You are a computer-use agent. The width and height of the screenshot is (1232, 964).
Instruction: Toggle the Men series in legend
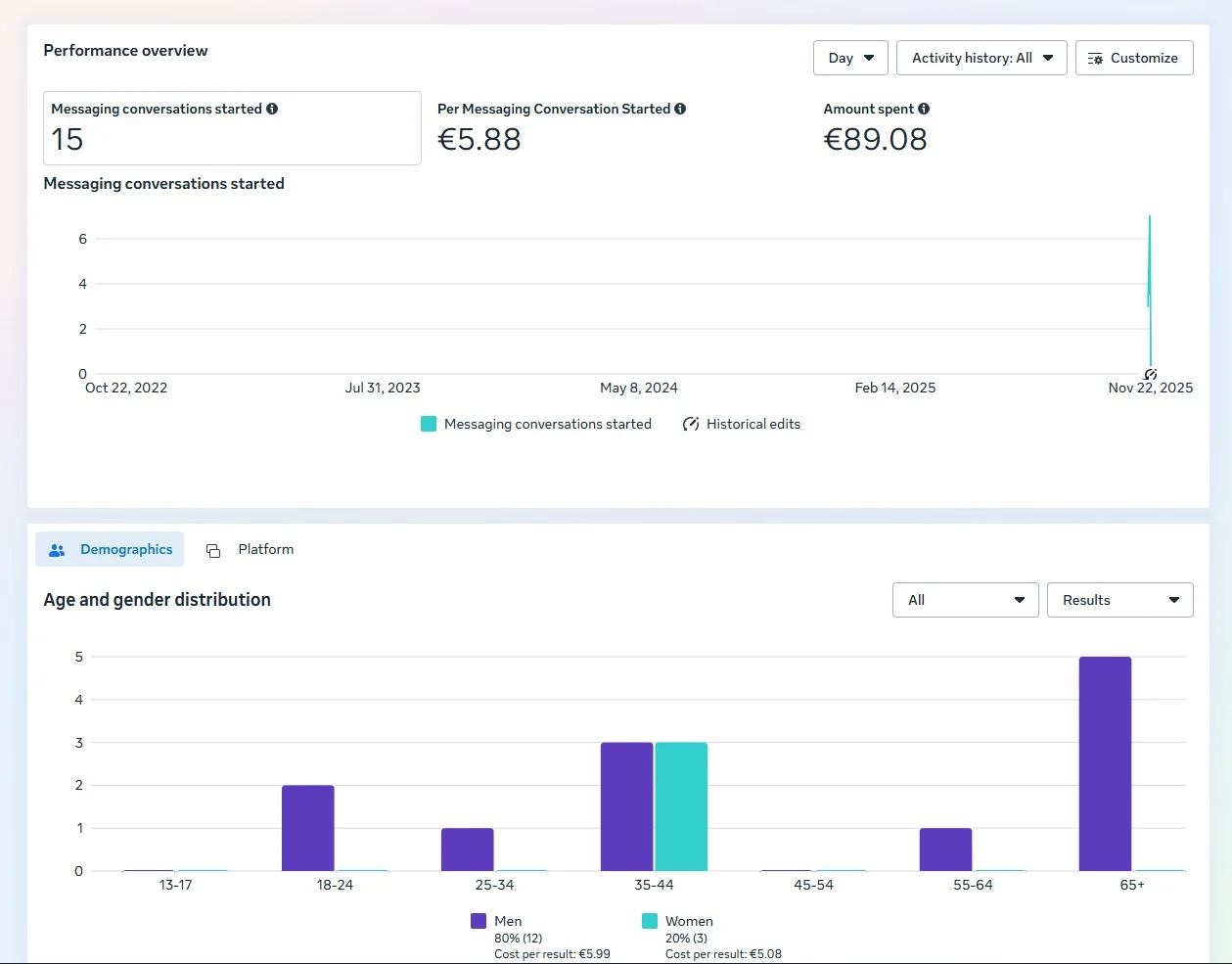click(479, 921)
